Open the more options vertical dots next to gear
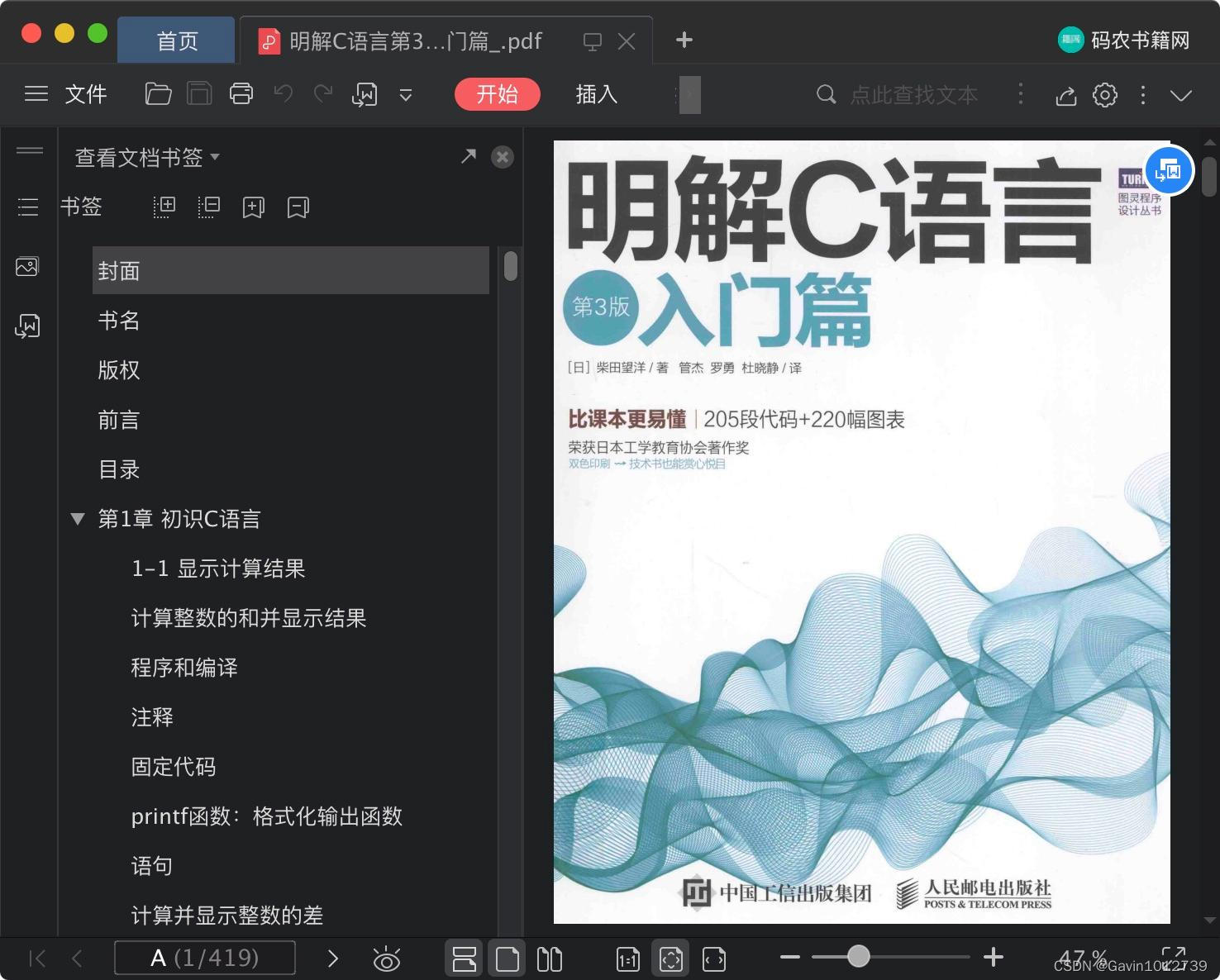 coord(1143,95)
